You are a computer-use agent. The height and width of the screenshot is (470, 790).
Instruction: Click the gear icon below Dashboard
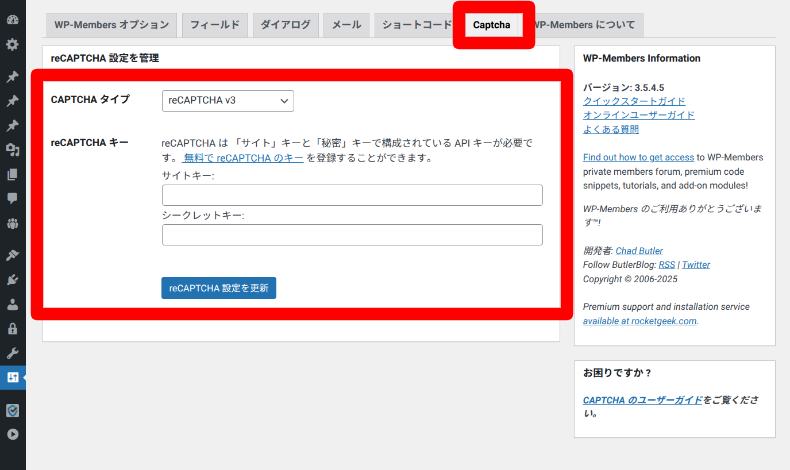pyautogui.click(x=13, y=44)
